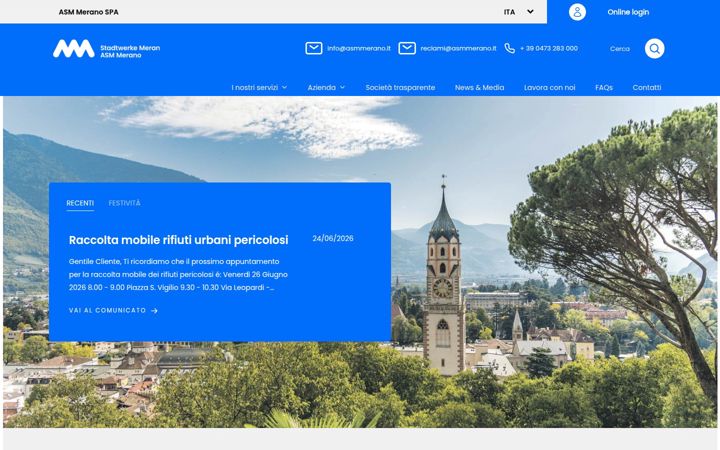
Task: Click the phone handset icon
Action: 509,48
